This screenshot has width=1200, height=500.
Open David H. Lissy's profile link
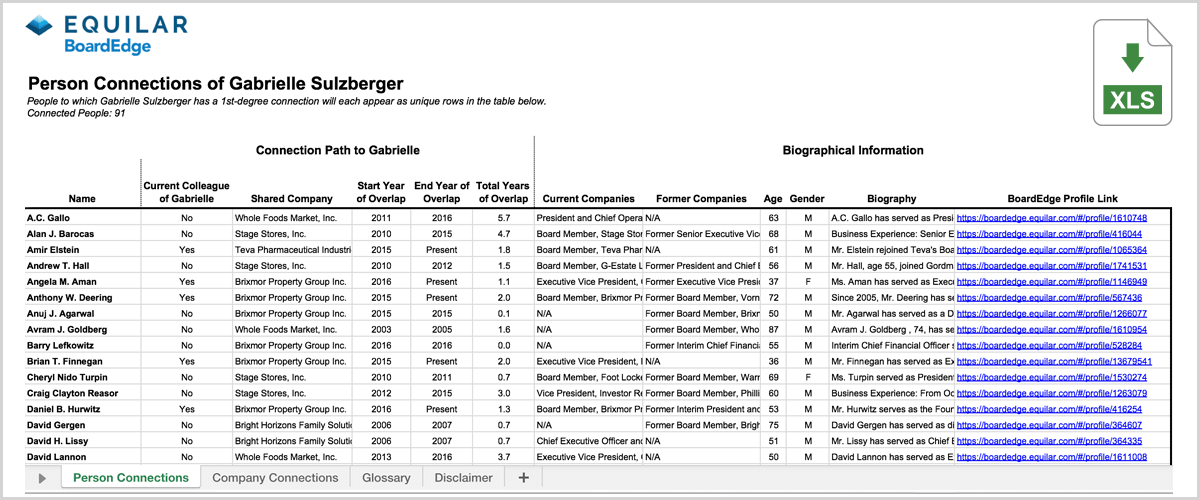coord(1049,441)
